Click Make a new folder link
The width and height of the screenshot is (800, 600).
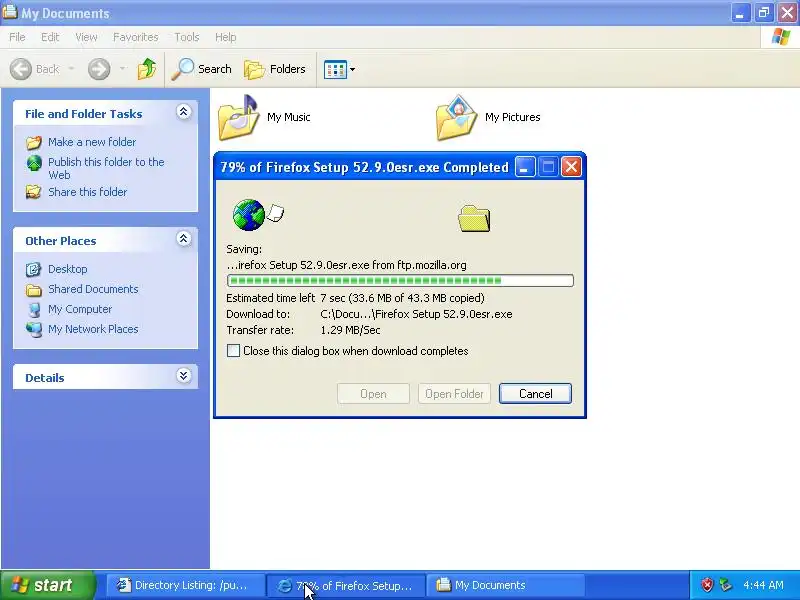coord(92,142)
